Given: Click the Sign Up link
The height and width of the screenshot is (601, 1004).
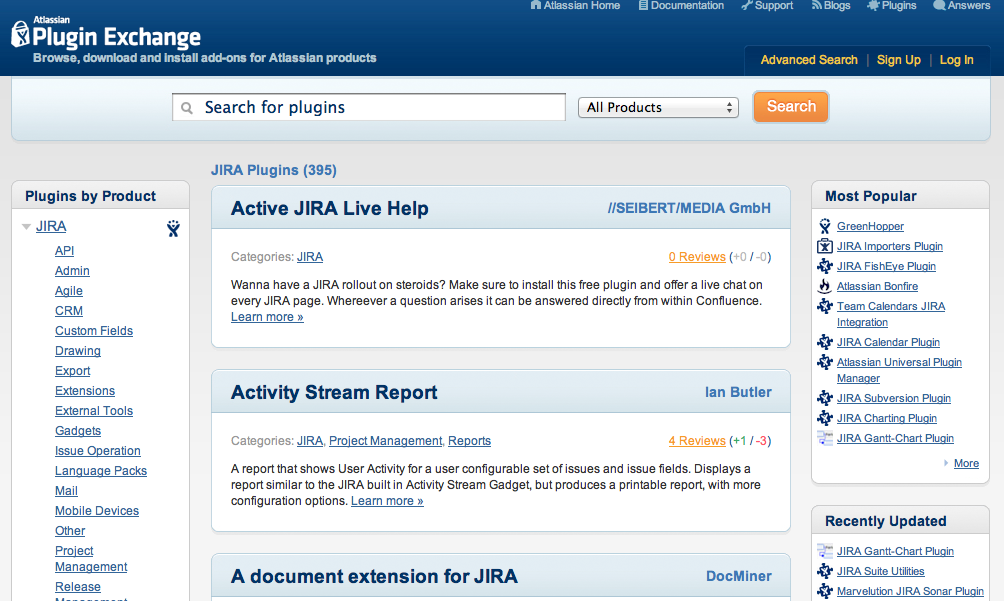Looking at the screenshot, I should [x=898, y=60].
